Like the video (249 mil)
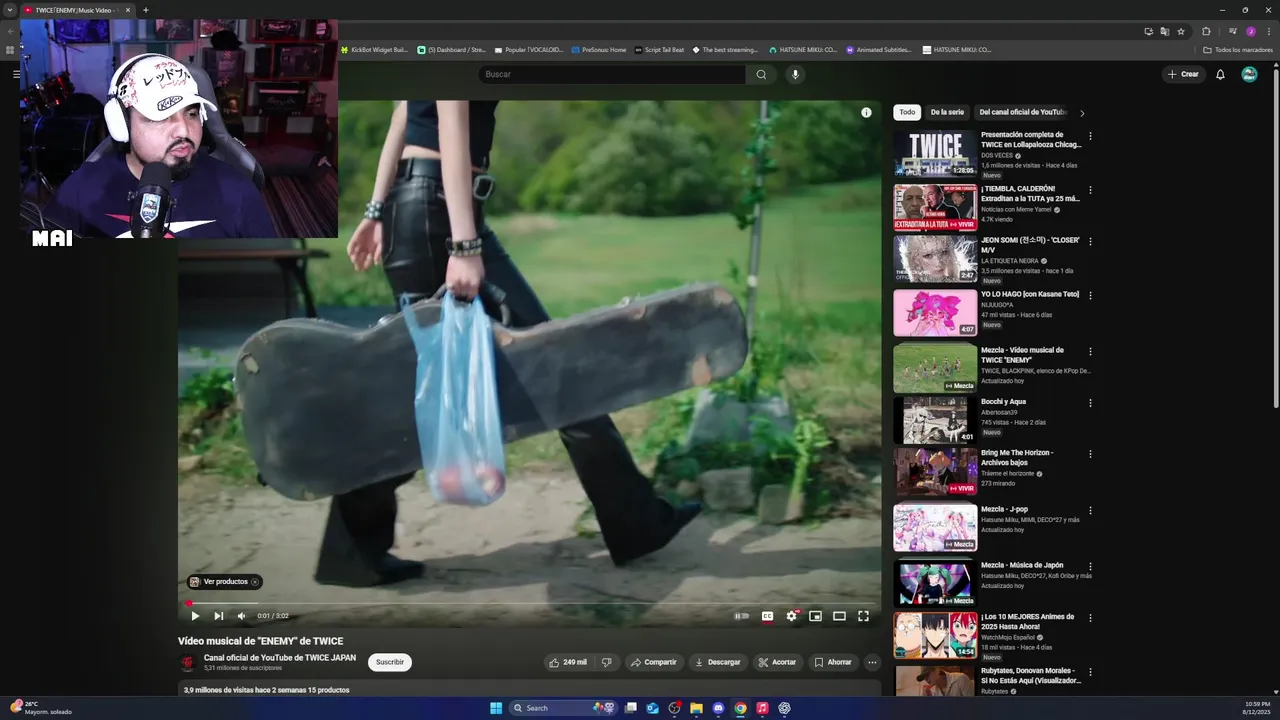The width and height of the screenshot is (1280, 720). click(x=567, y=662)
